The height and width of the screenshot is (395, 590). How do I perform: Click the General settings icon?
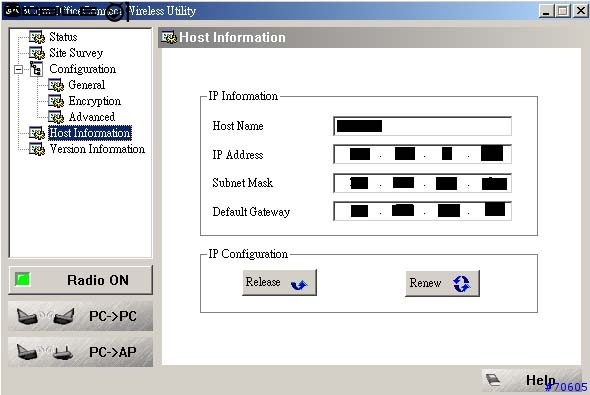[x=56, y=85]
